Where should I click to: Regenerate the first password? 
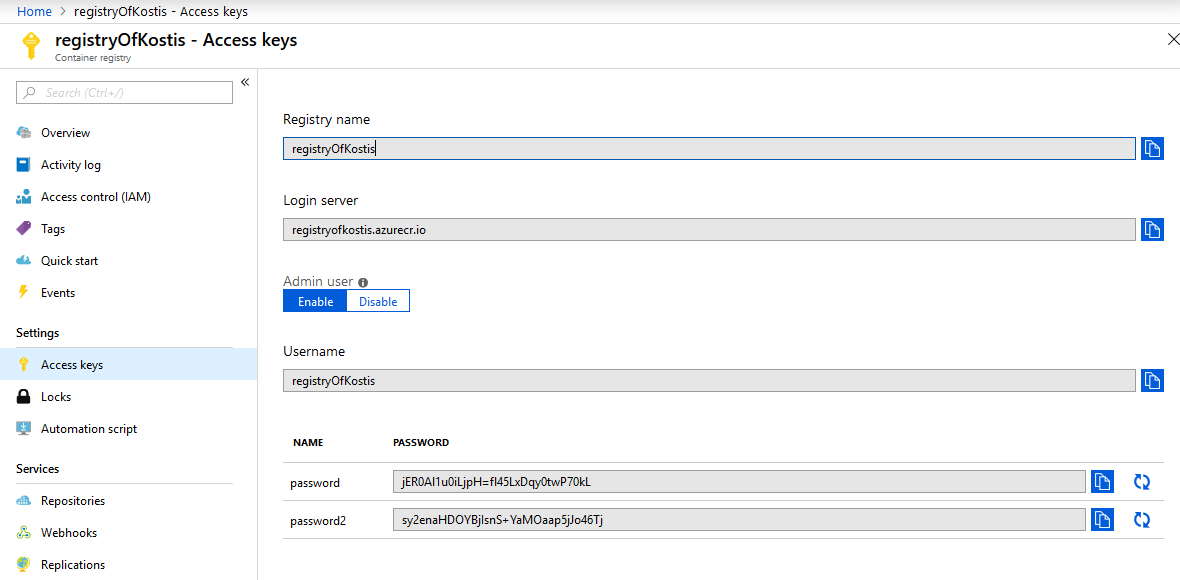point(1142,482)
